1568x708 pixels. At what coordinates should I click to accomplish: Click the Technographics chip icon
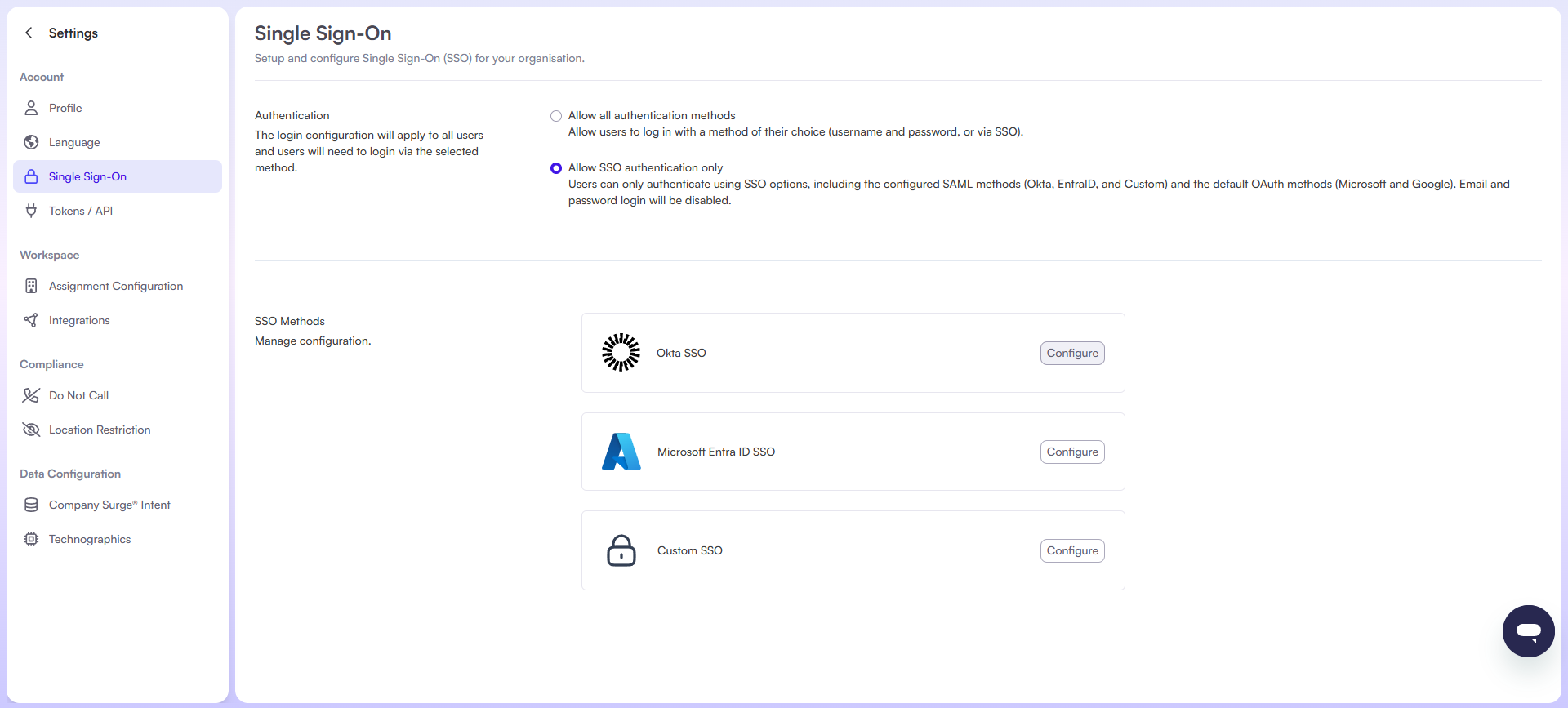(x=31, y=539)
